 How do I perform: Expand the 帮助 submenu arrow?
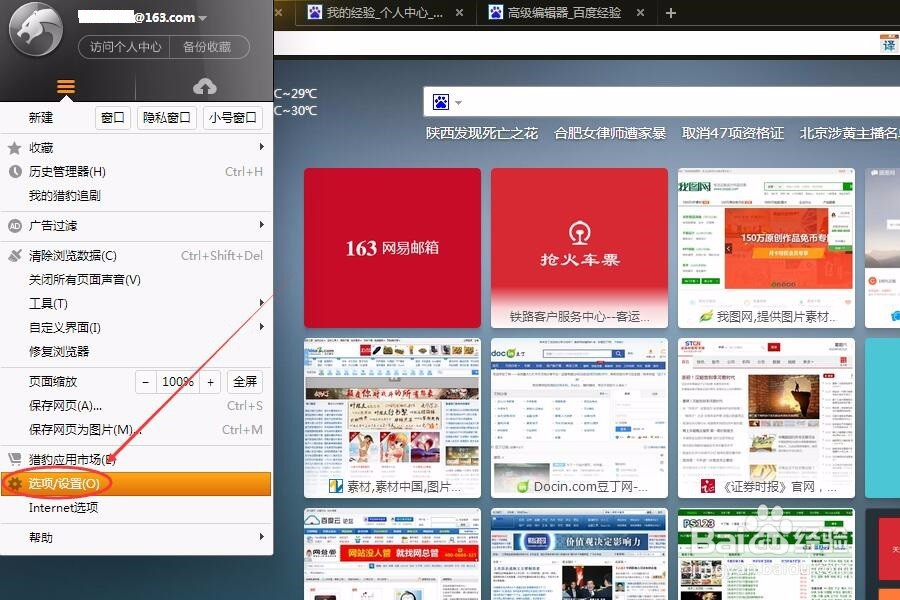260,538
